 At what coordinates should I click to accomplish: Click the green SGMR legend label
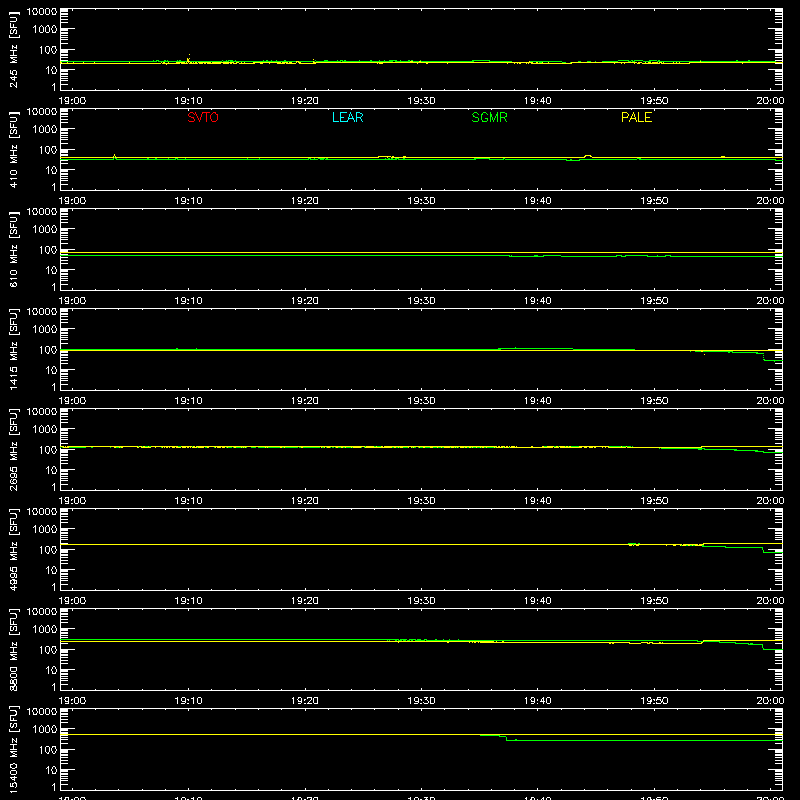pyautogui.click(x=489, y=117)
